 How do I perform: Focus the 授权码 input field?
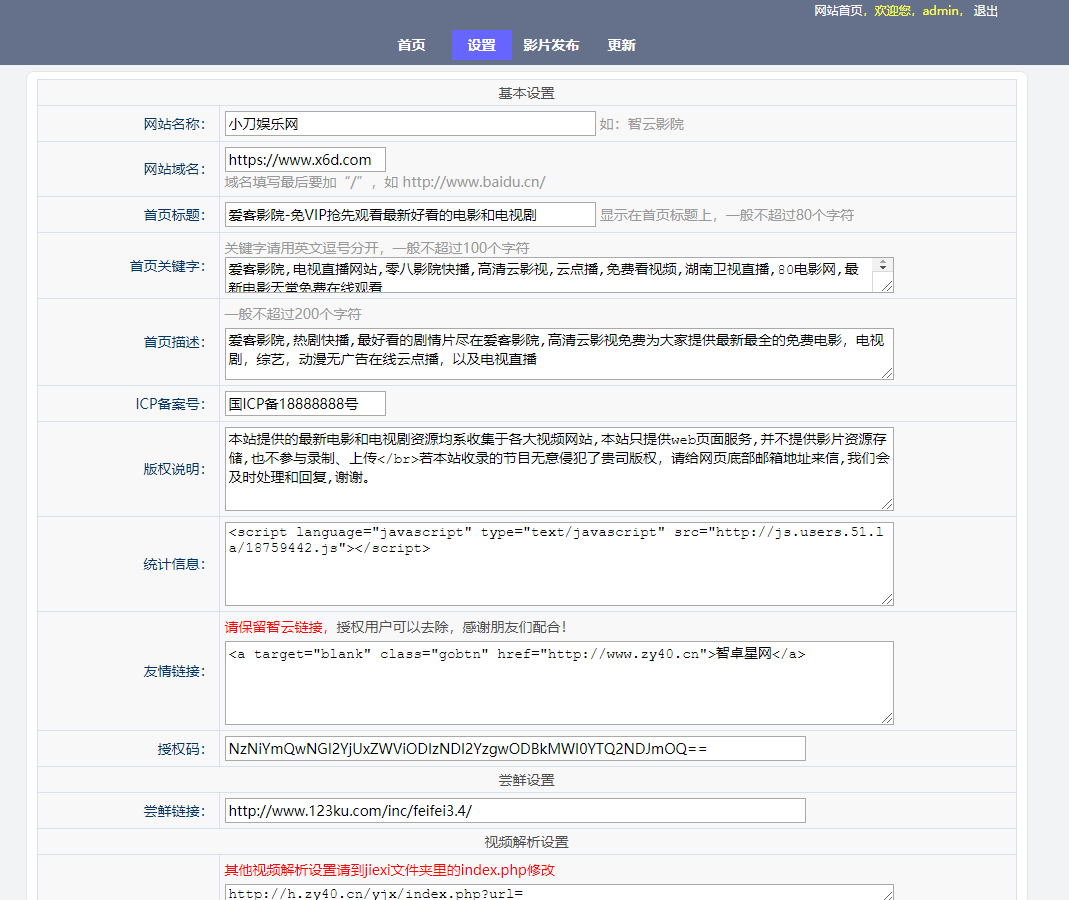click(514, 749)
